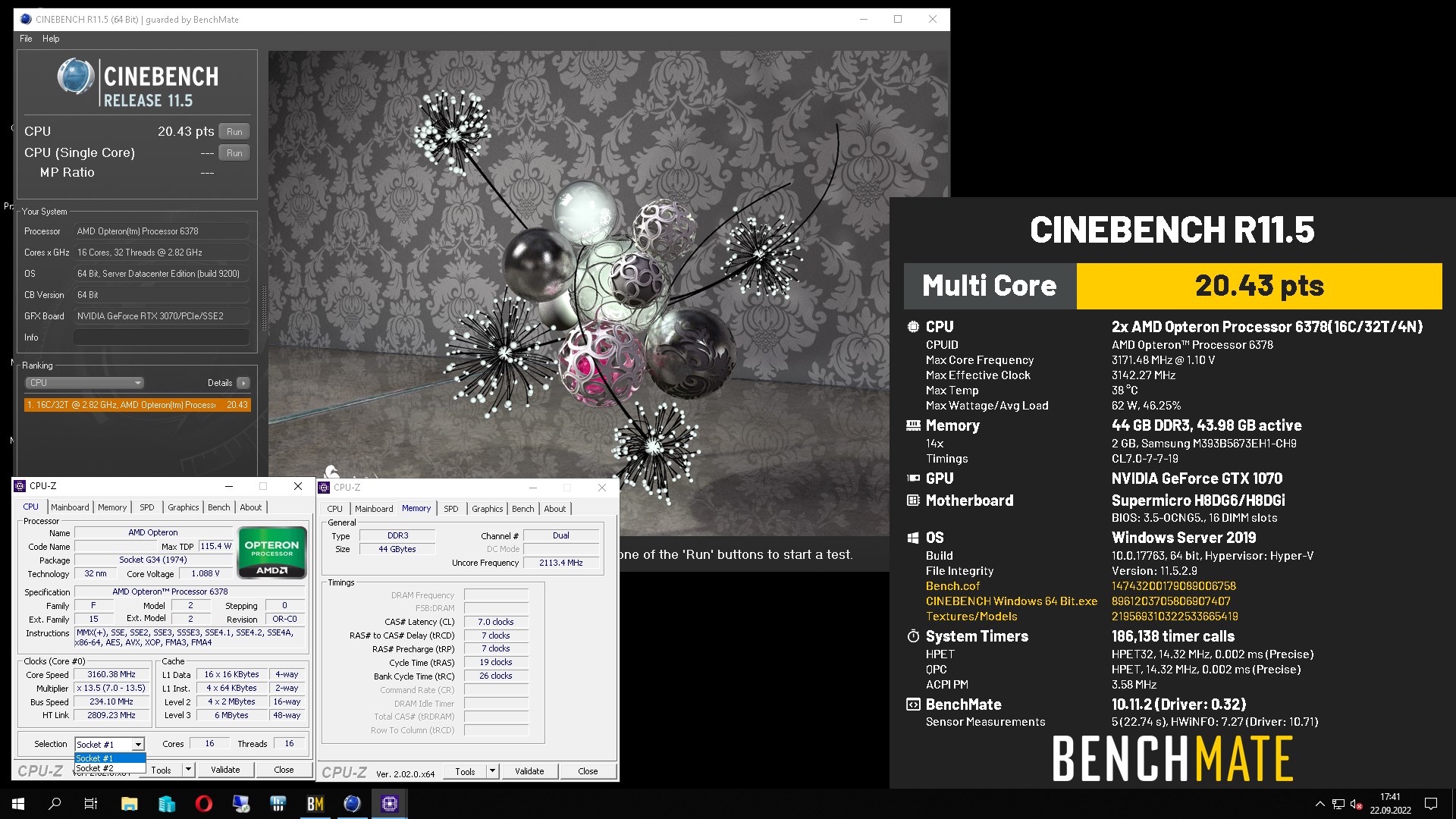This screenshot has width=1456, height=819.
Task: Click Tools button in CPU-tab CPU-Z window
Action: pos(164,770)
